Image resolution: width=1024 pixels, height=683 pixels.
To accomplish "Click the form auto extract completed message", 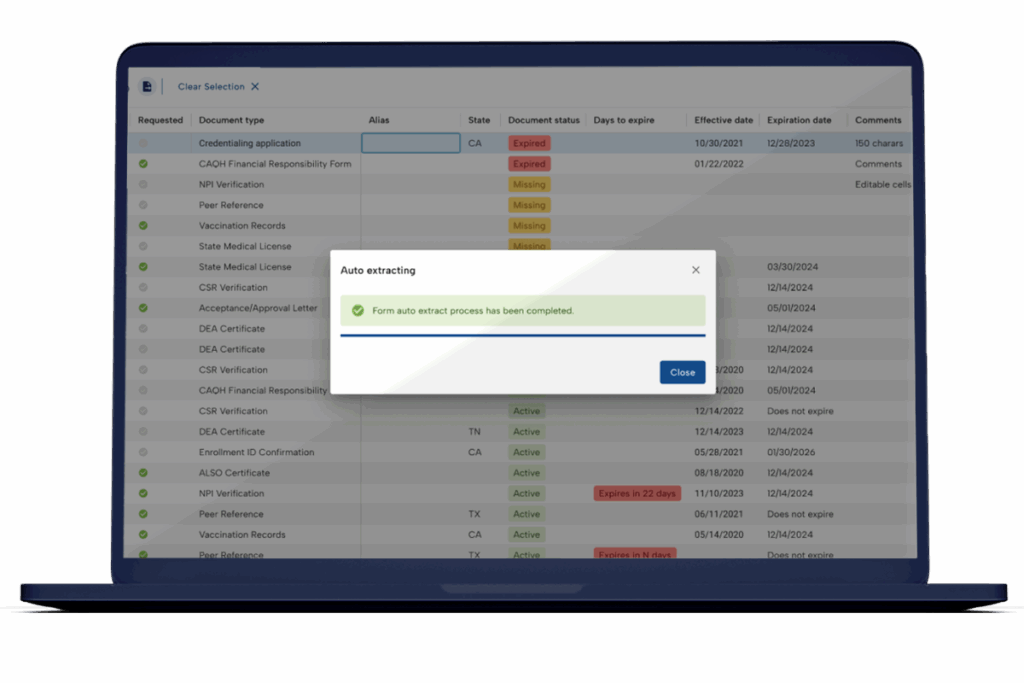I will click(473, 310).
